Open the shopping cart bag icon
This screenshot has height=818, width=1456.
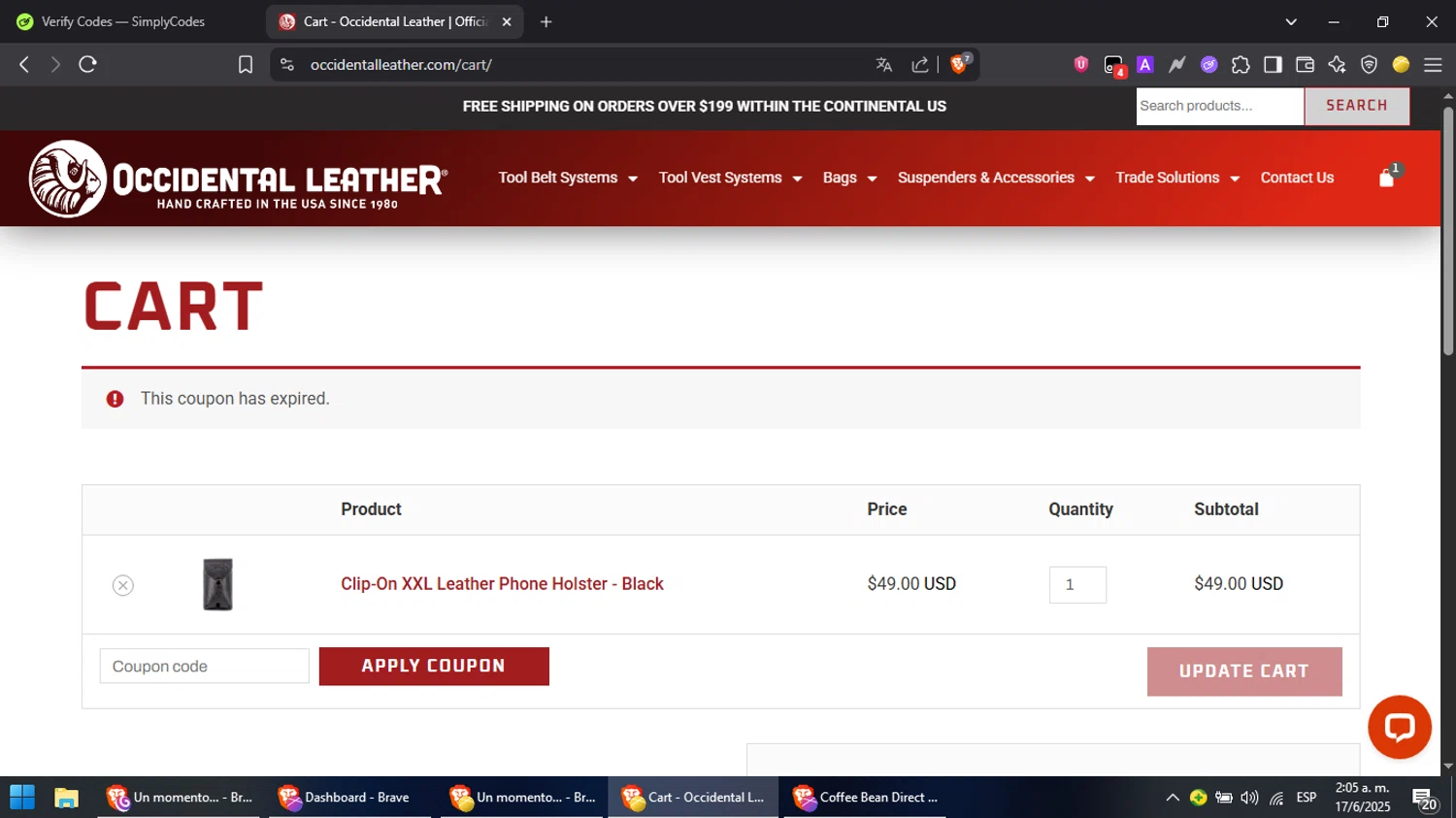tap(1387, 178)
